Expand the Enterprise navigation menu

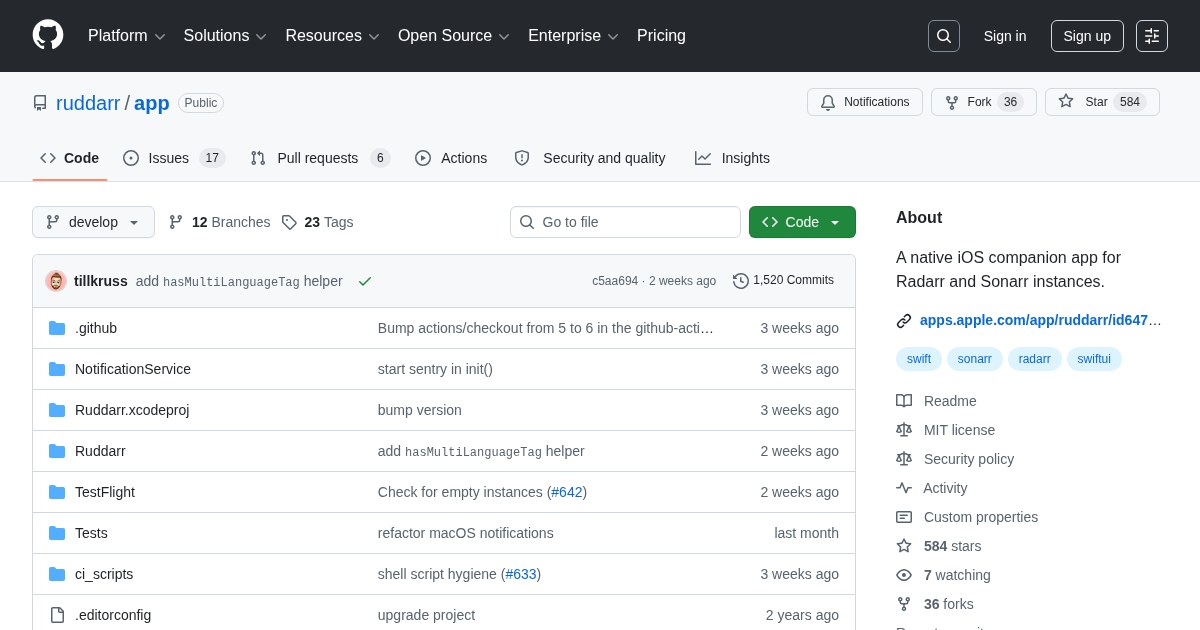click(x=573, y=36)
